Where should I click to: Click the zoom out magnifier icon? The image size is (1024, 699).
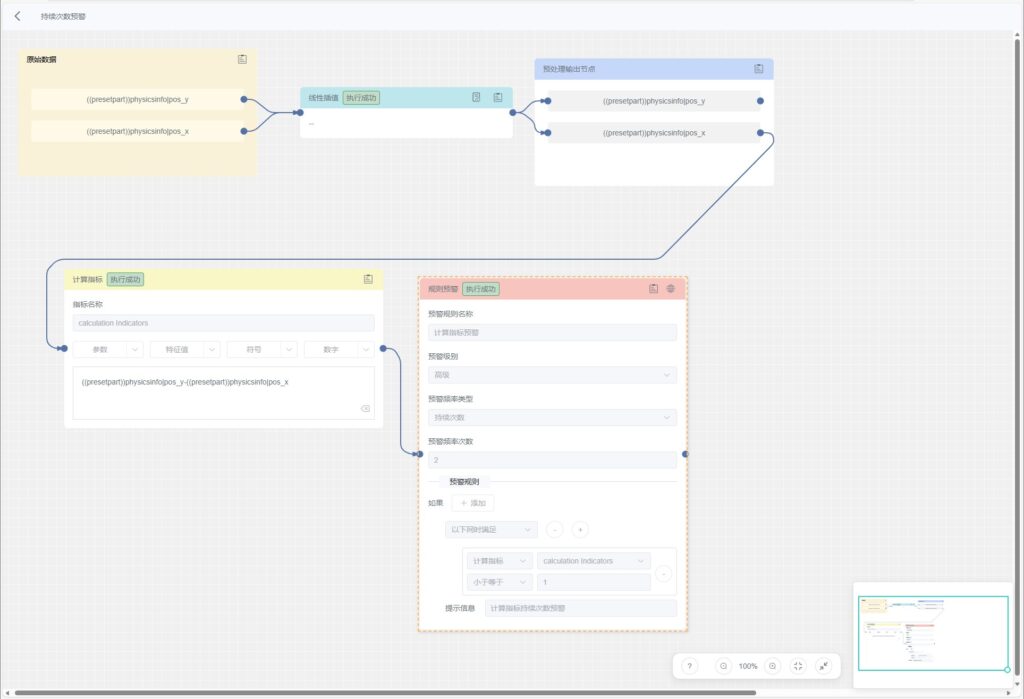point(724,666)
